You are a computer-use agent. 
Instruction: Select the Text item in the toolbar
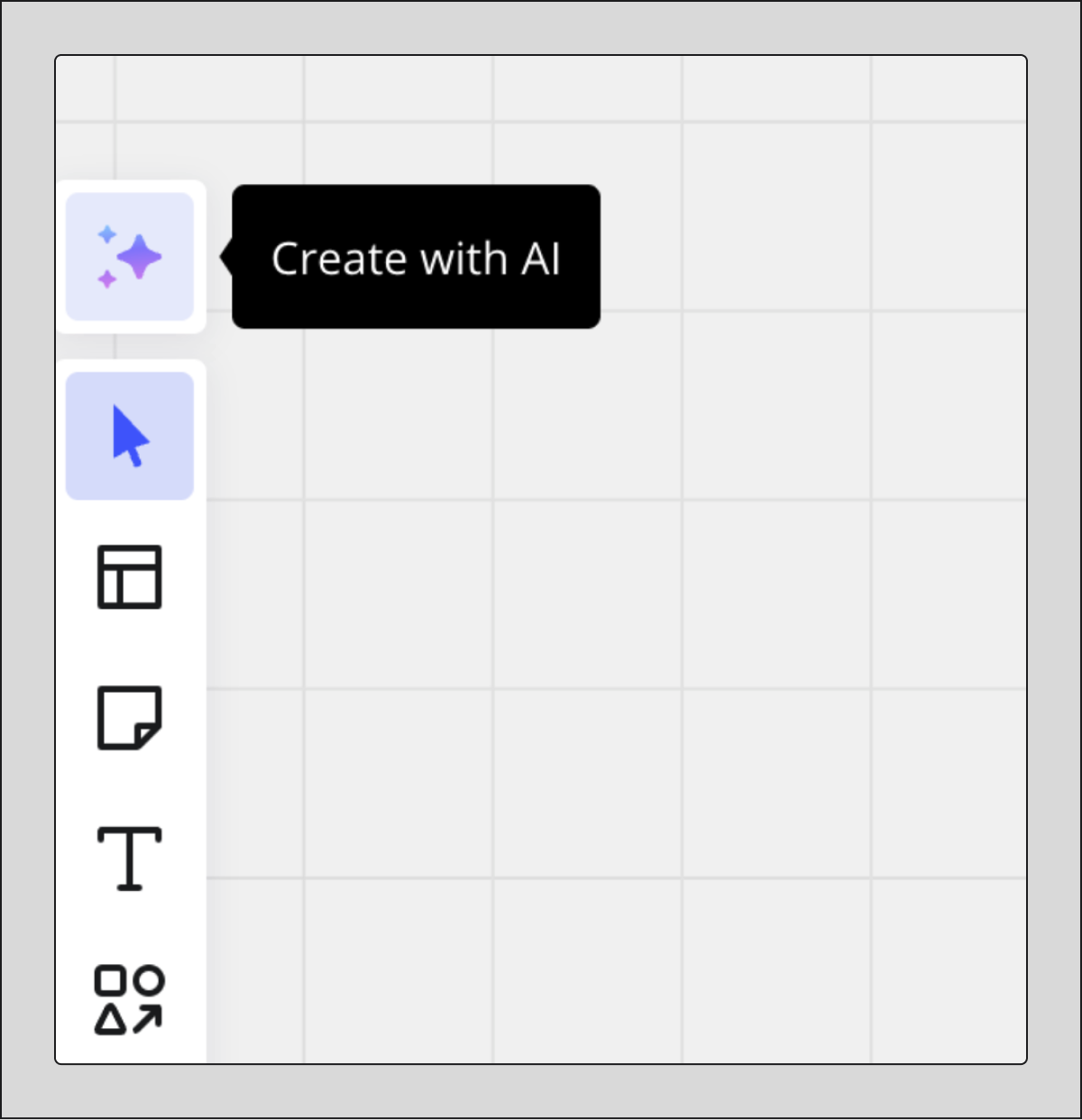[130, 859]
